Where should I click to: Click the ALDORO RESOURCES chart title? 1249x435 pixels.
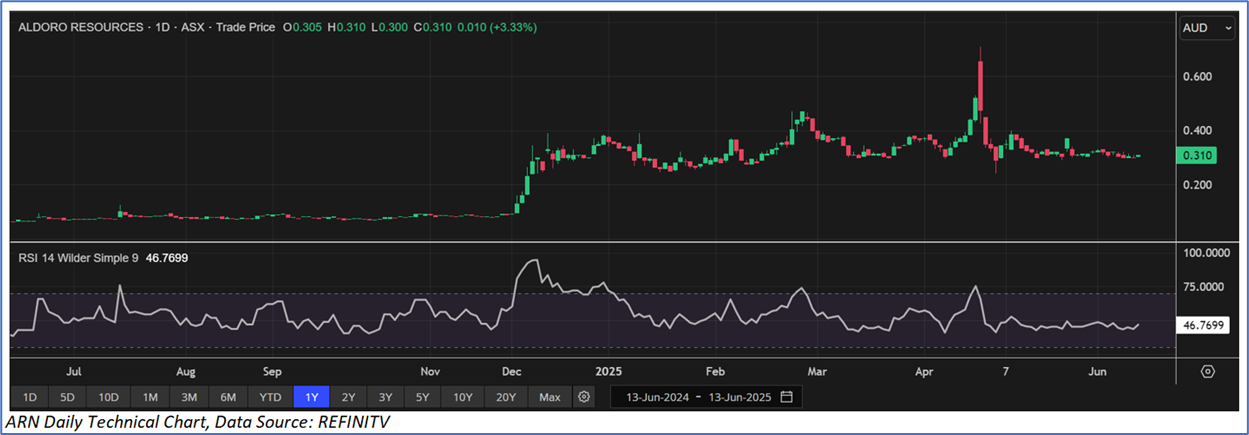[x=81, y=28]
